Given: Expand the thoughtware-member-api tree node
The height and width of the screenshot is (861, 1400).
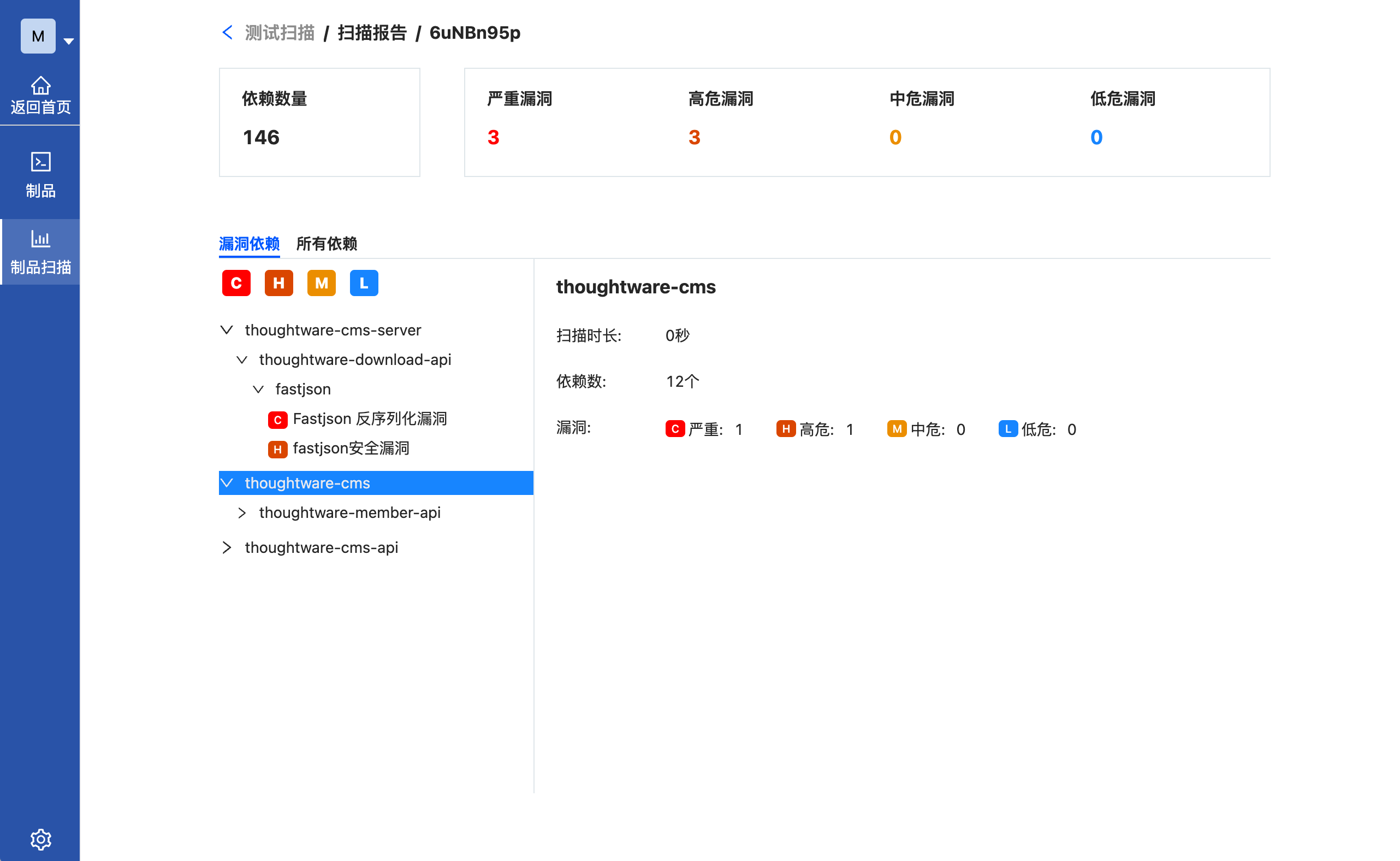Looking at the screenshot, I should 242,512.
